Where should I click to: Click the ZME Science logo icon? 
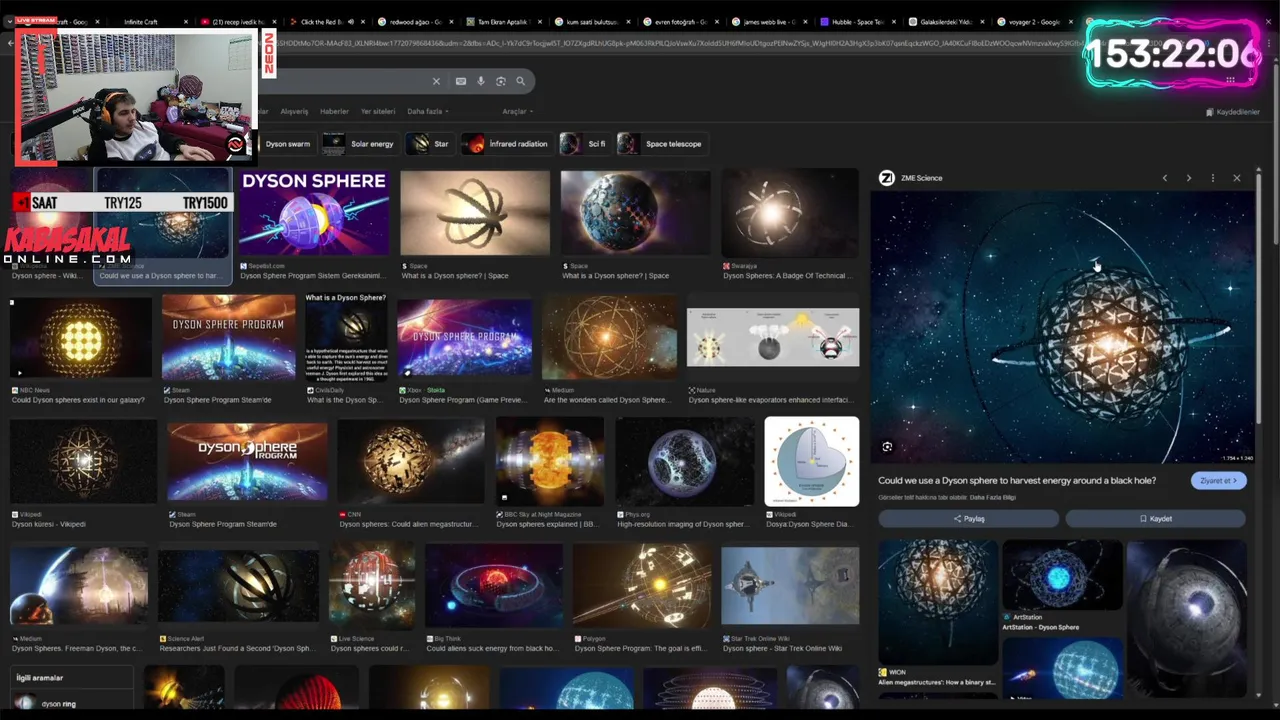coord(886,178)
